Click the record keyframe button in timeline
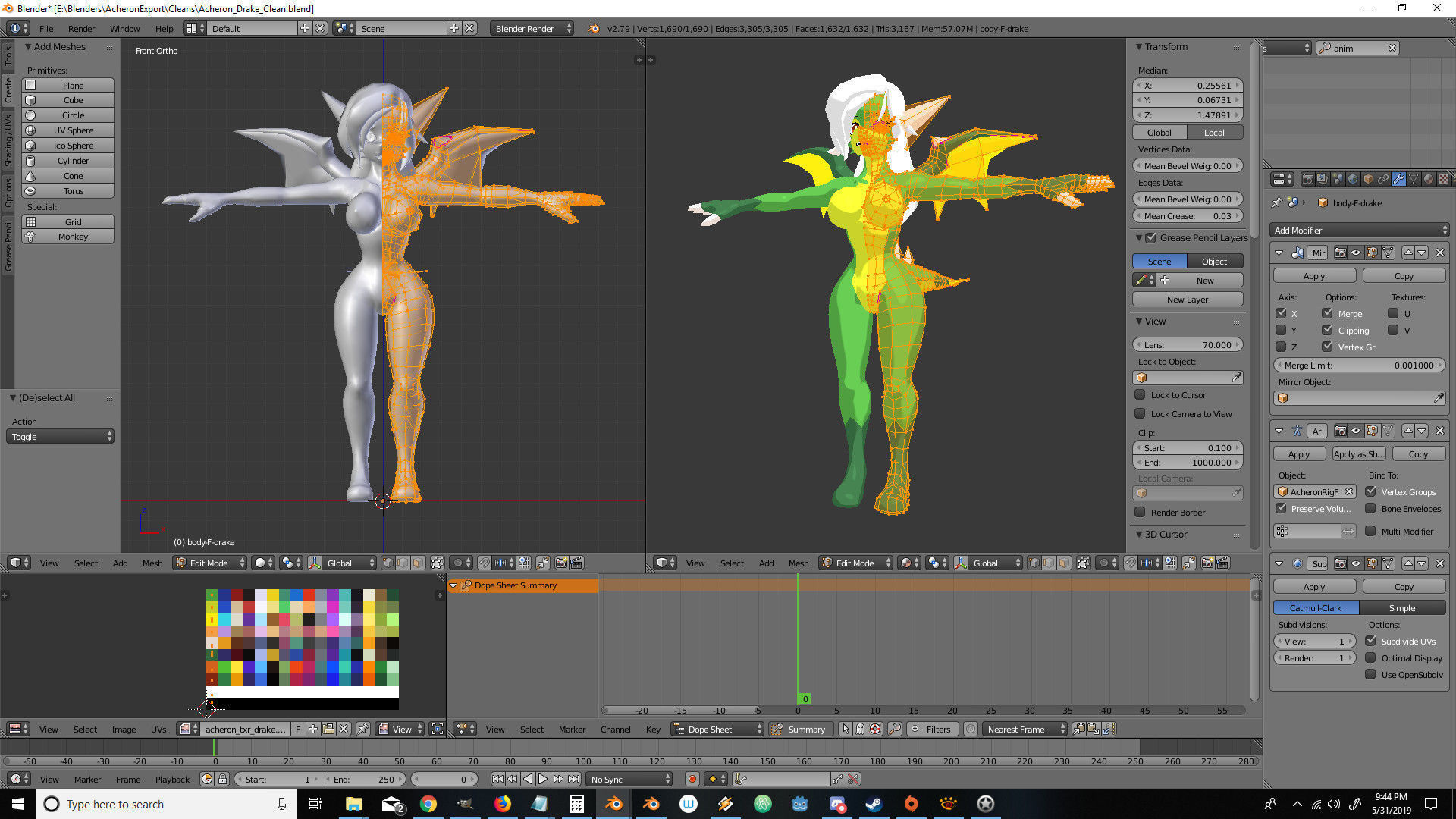 (x=692, y=779)
